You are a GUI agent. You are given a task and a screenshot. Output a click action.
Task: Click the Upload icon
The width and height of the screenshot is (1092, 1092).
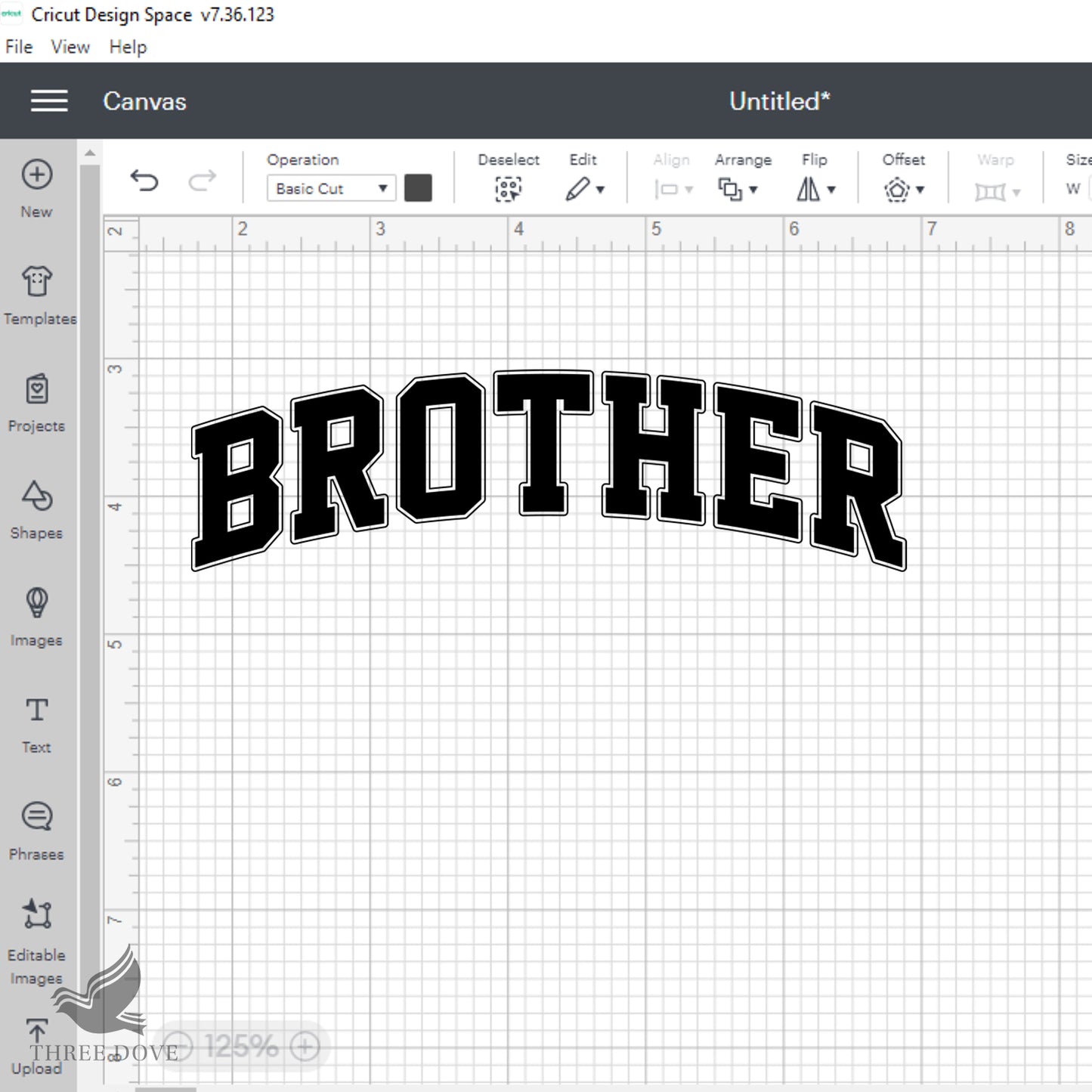(36, 1032)
